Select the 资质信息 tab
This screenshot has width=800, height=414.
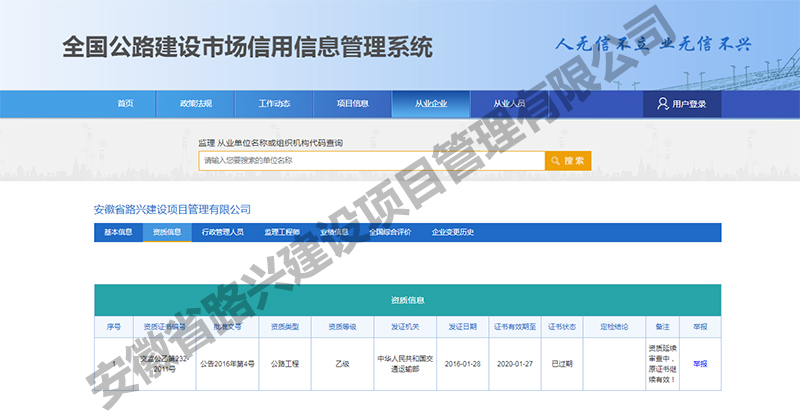pyautogui.click(x=166, y=232)
